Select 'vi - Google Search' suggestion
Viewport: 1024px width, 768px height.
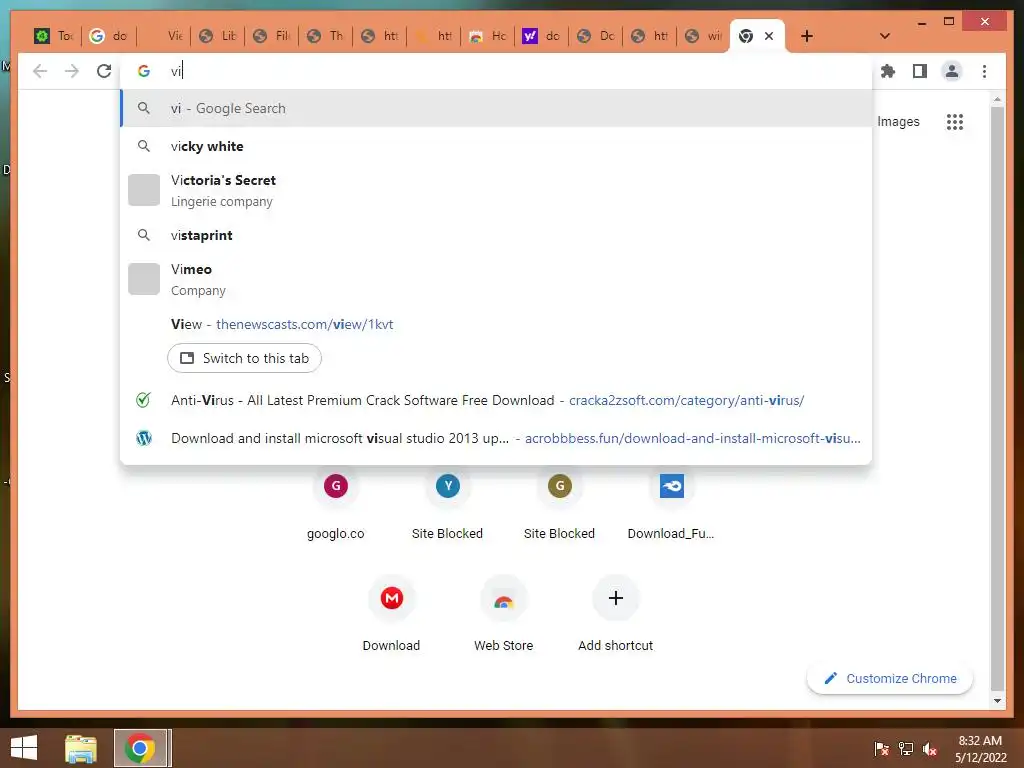point(496,108)
